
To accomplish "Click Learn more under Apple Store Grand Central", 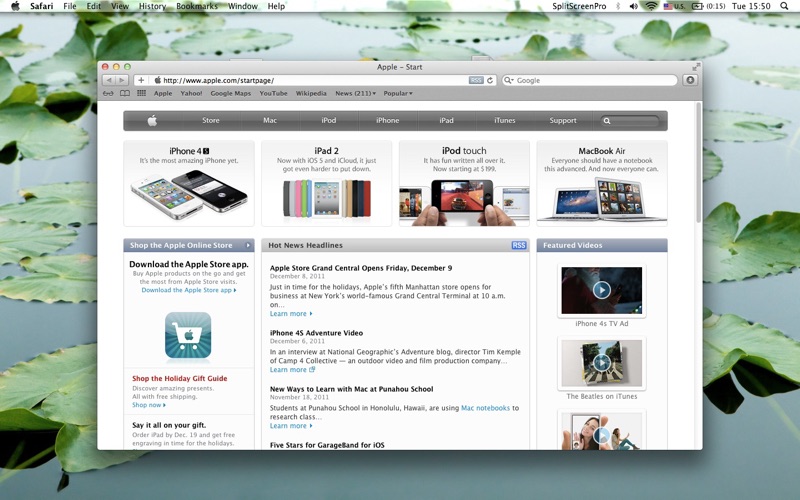I will (291, 314).
